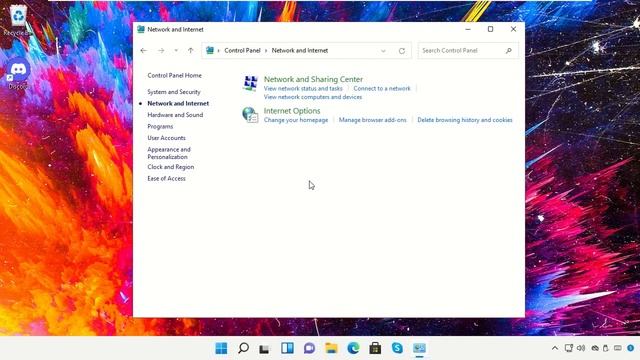Open File Explorer from the taskbar

[331, 348]
